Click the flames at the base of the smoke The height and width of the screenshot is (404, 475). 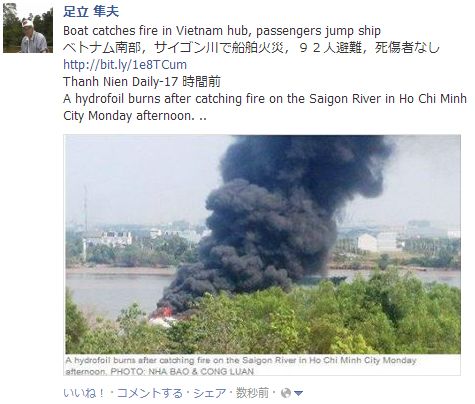pyautogui.click(x=163, y=312)
